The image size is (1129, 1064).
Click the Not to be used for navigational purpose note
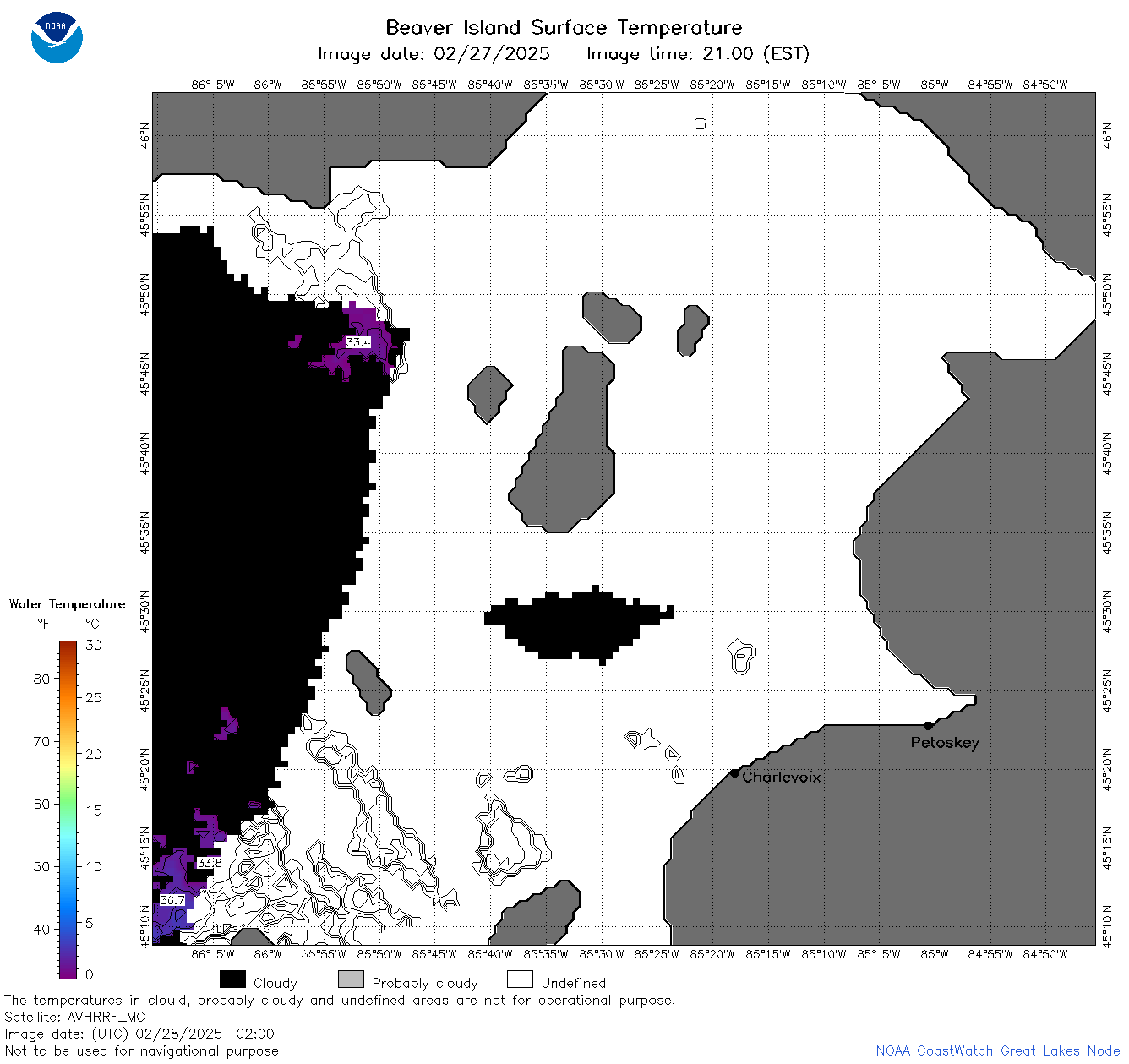[x=141, y=1050]
